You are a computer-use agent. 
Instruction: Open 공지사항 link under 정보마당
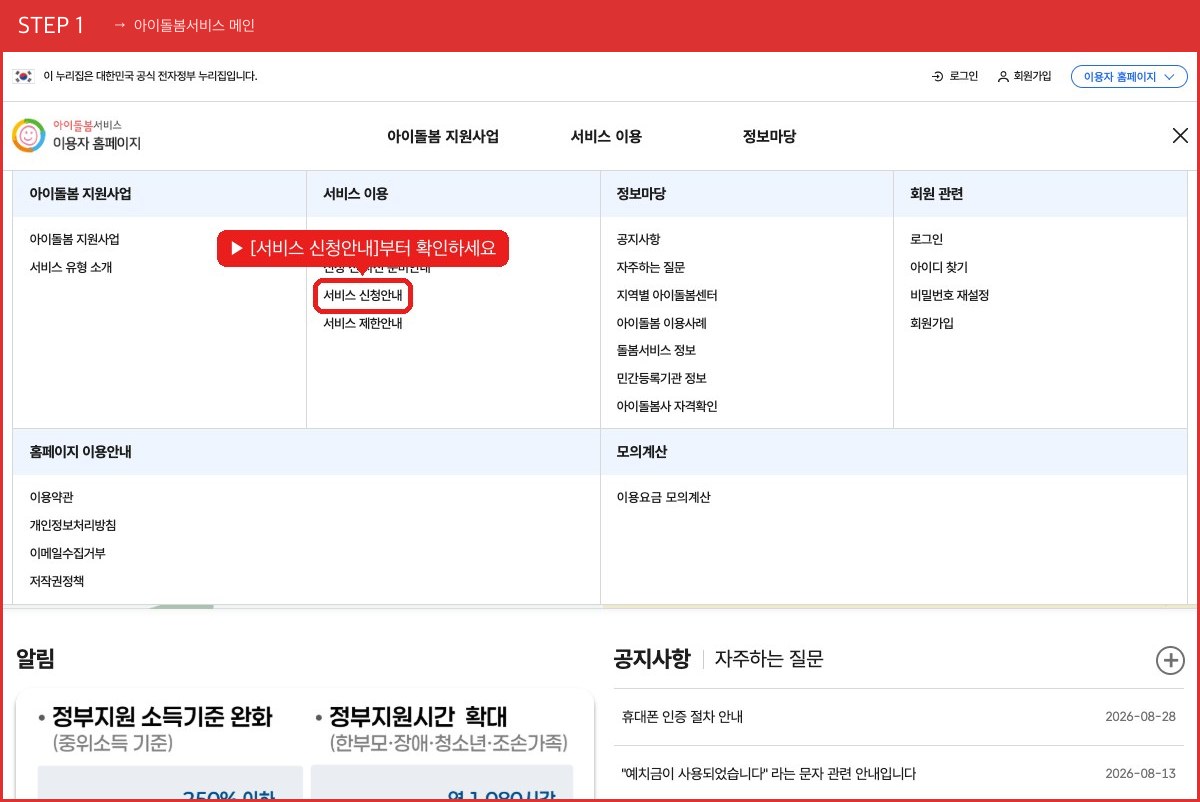pyautogui.click(x=638, y=240)
